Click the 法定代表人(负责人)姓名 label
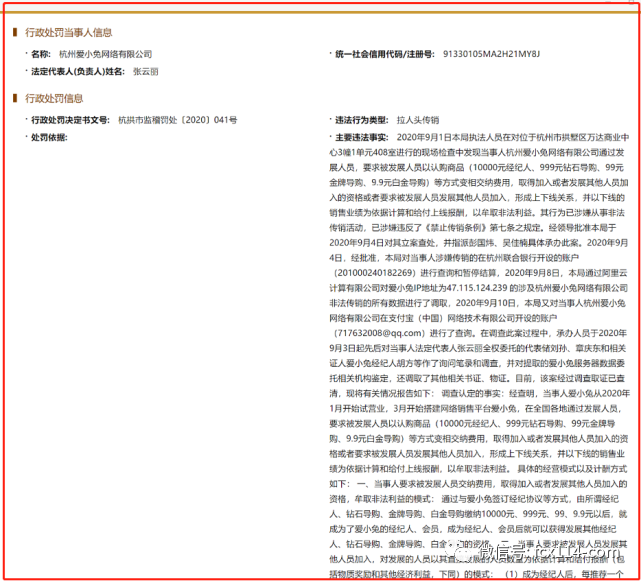This screenshot has width=641, height=581. pos(78,72)
